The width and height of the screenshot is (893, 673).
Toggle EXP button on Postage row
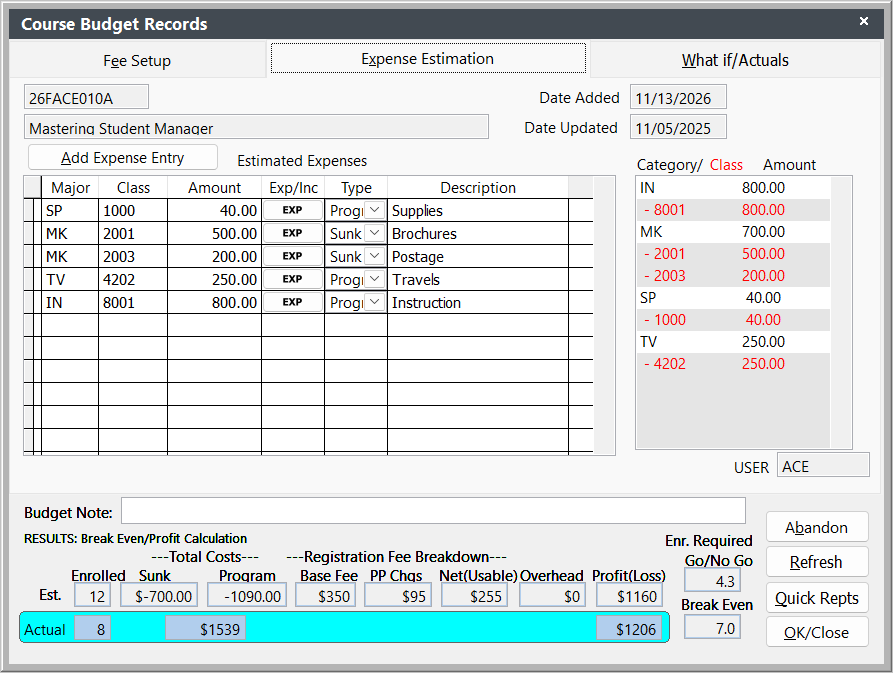tap(293, 256)
